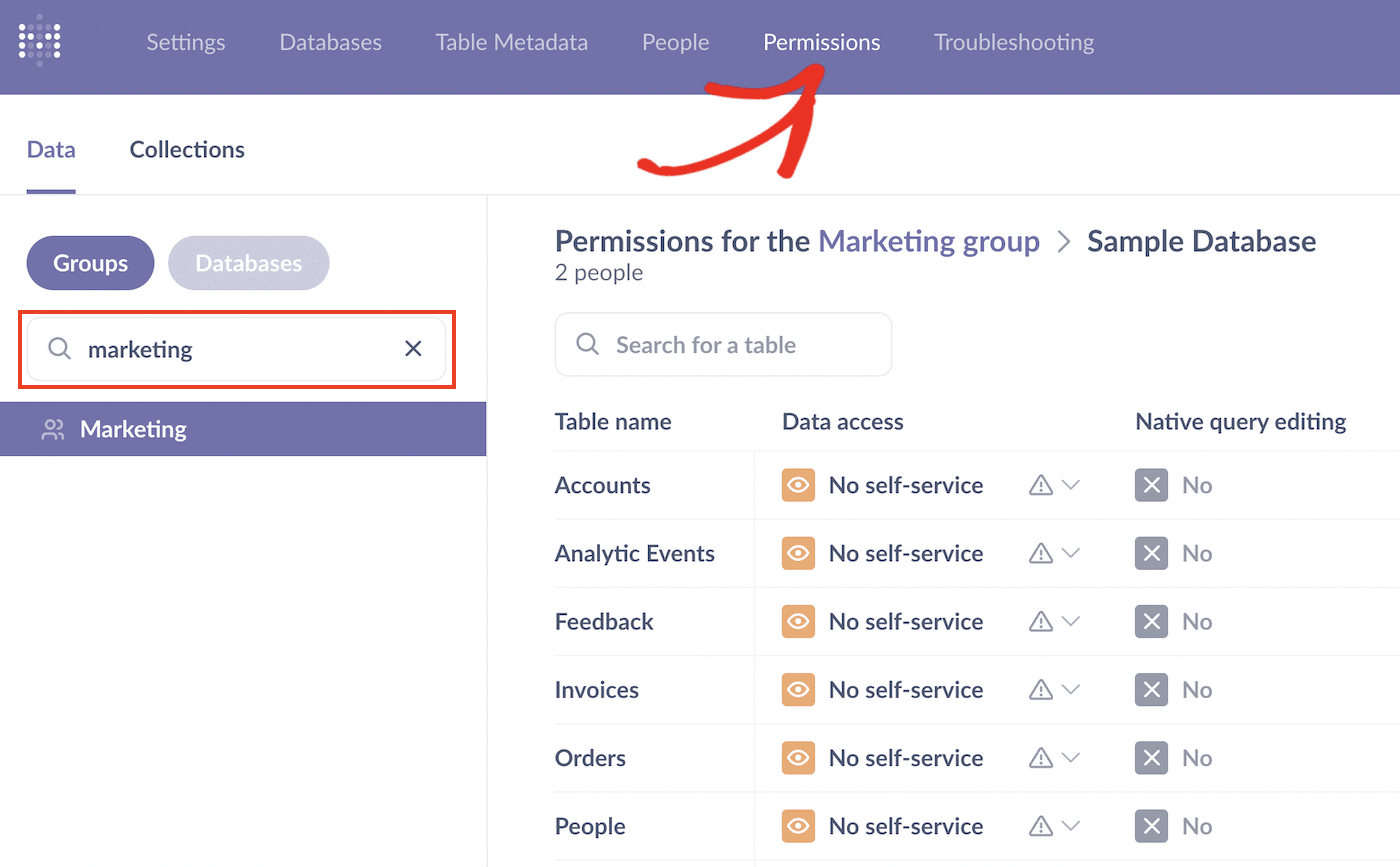This screenshot has height=867, width=1400.
Task: Clear the marketing search with the X icon
Action: (413, 348)
